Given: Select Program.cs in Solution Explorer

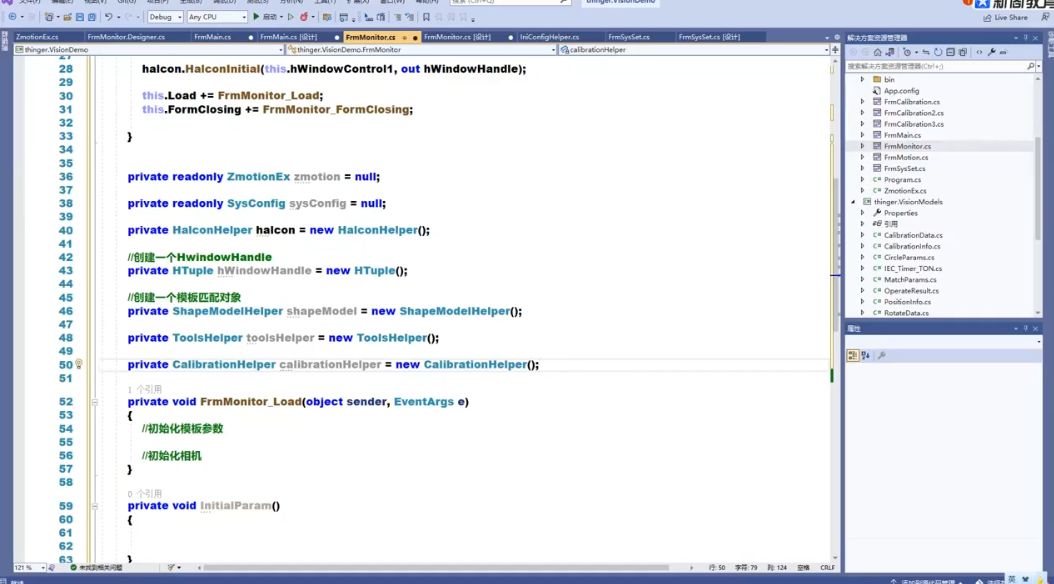Looking at the screenshot, I should tap(902, 180).
